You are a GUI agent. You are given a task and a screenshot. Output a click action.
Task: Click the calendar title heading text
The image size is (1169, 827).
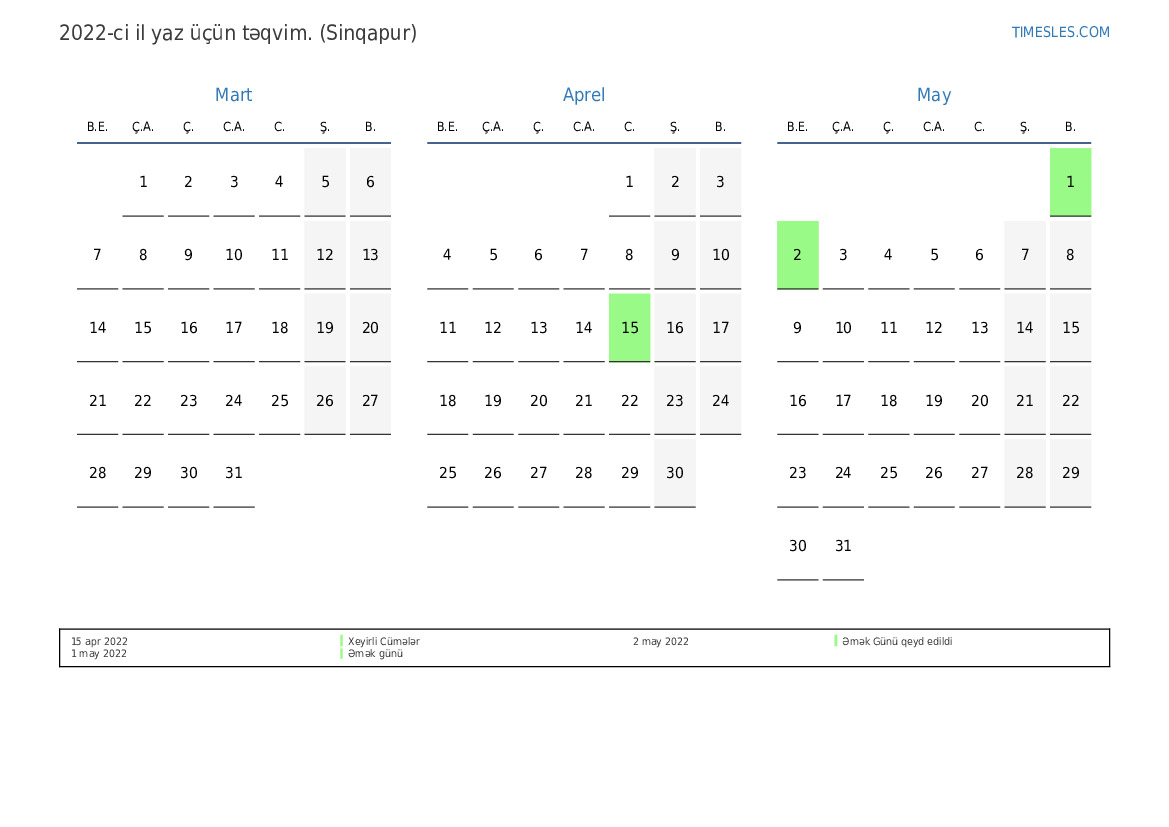238,33
